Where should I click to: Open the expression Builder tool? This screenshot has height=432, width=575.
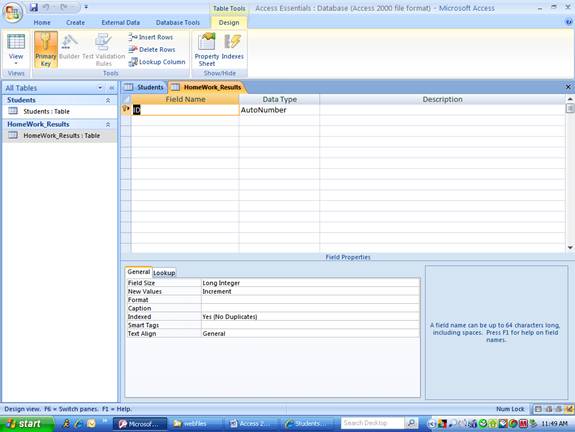[x=69, y=47]
